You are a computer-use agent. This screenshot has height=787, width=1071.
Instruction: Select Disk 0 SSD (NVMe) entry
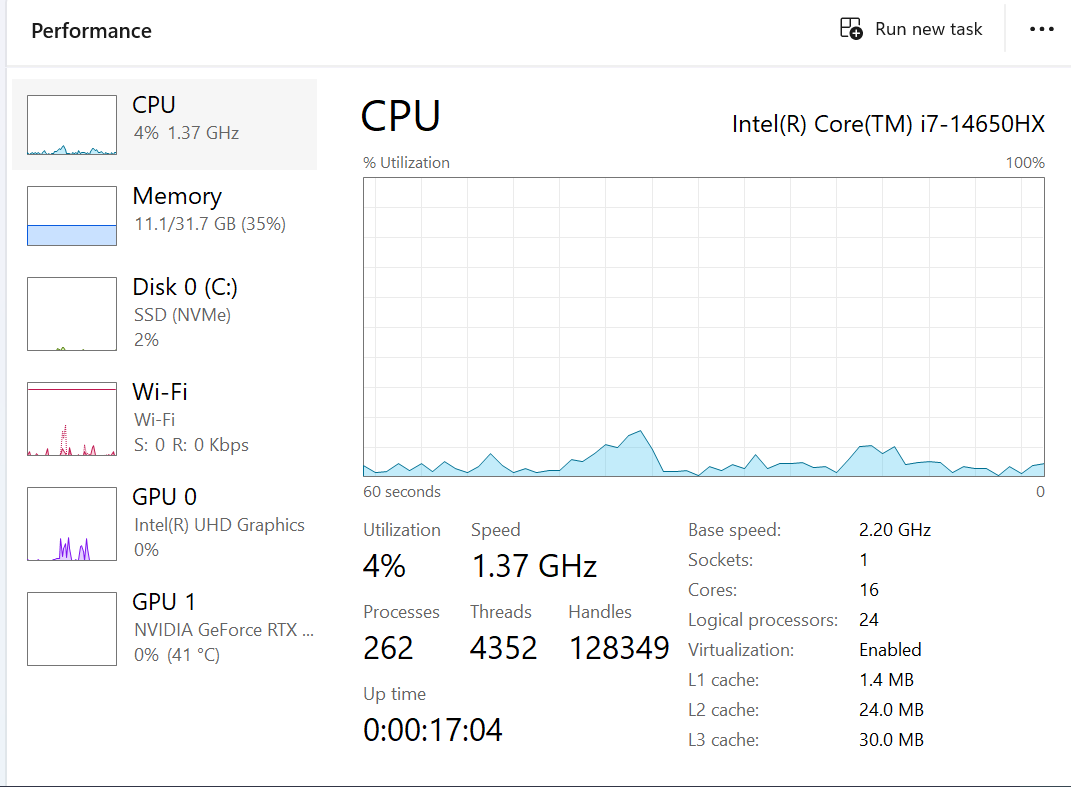[182, 315]
